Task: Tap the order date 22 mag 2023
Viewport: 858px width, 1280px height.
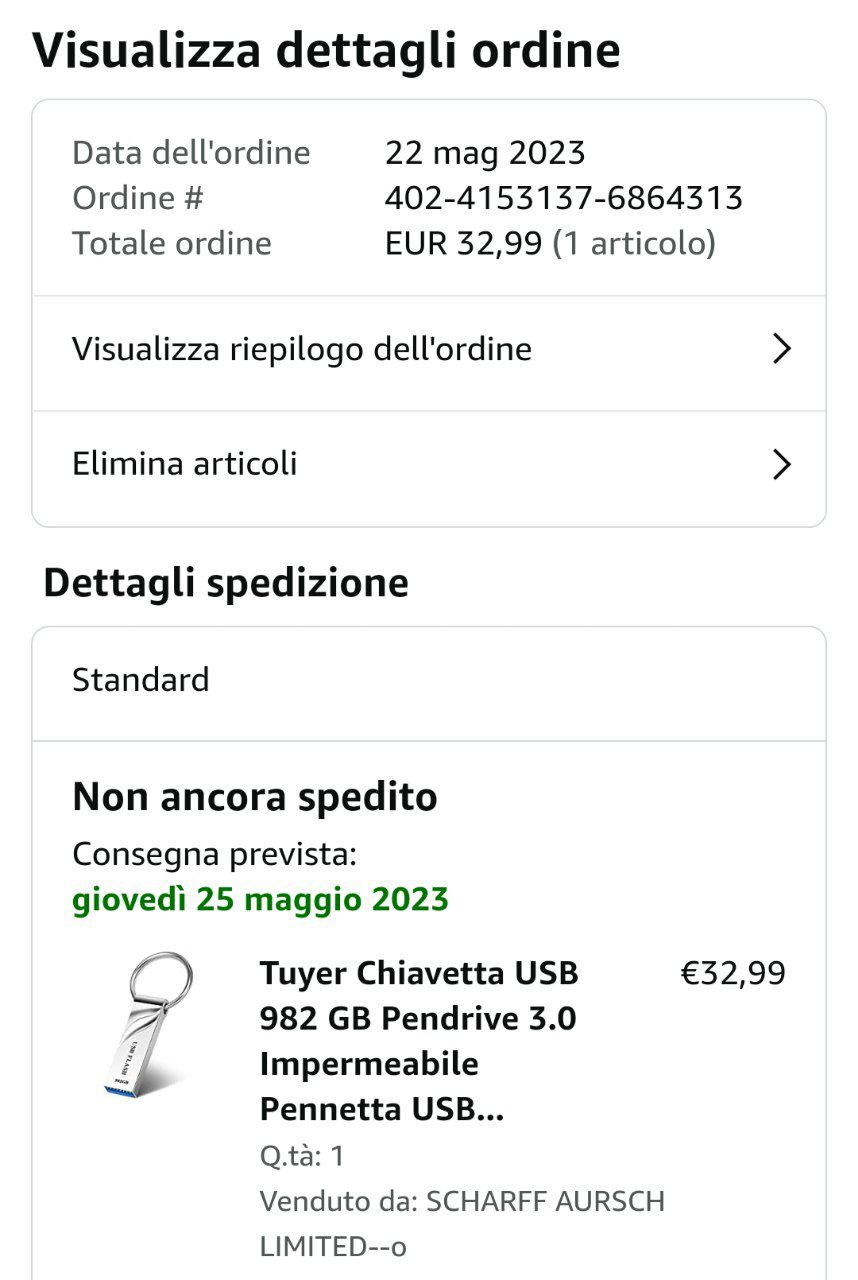Action: (485, 153)
